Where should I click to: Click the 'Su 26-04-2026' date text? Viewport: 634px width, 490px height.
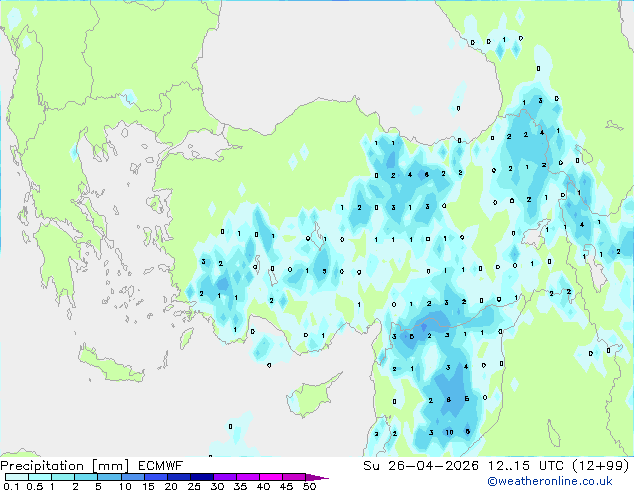(421, 466)
